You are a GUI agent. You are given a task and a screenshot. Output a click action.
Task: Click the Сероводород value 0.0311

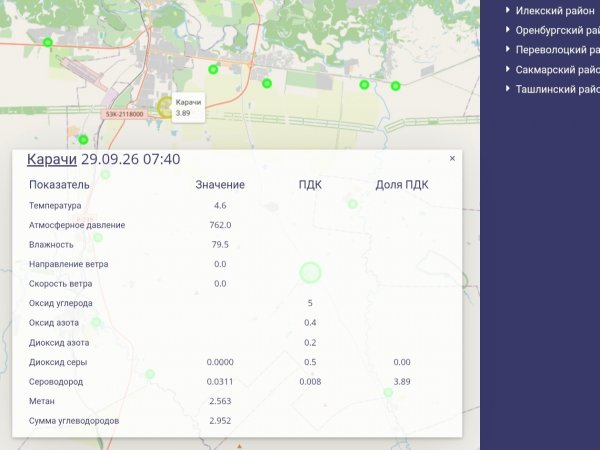pyautogui.click(x=220, y=382)
